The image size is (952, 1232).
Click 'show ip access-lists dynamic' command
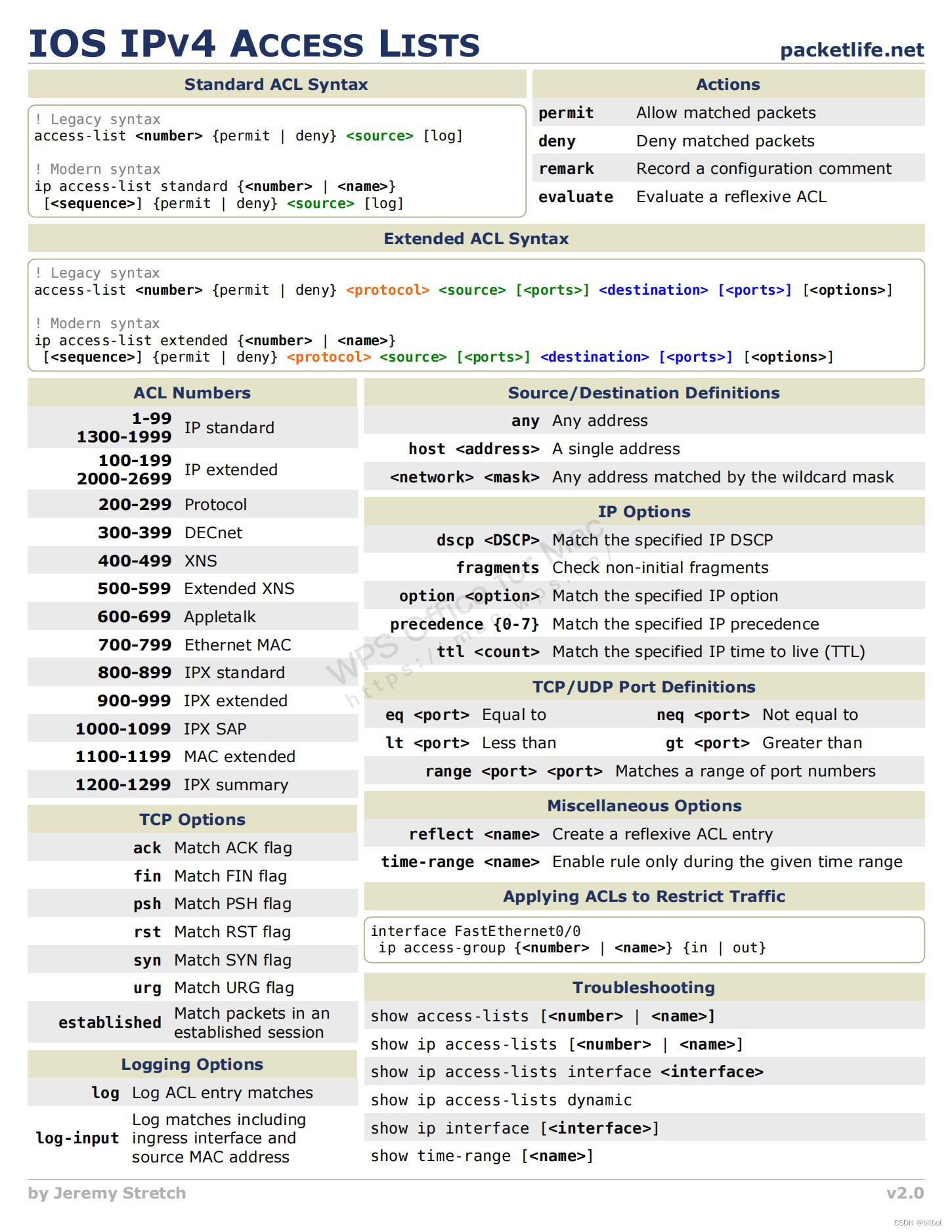[x=501, y=1100]
